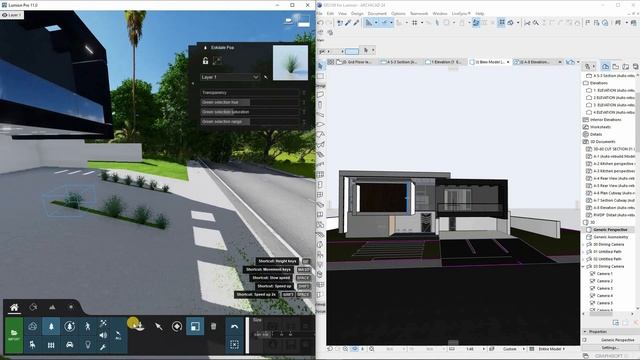Click the Cancel selection dashed-box icon
The height and width of the screenshot is (360, 640).
(234, 344)
